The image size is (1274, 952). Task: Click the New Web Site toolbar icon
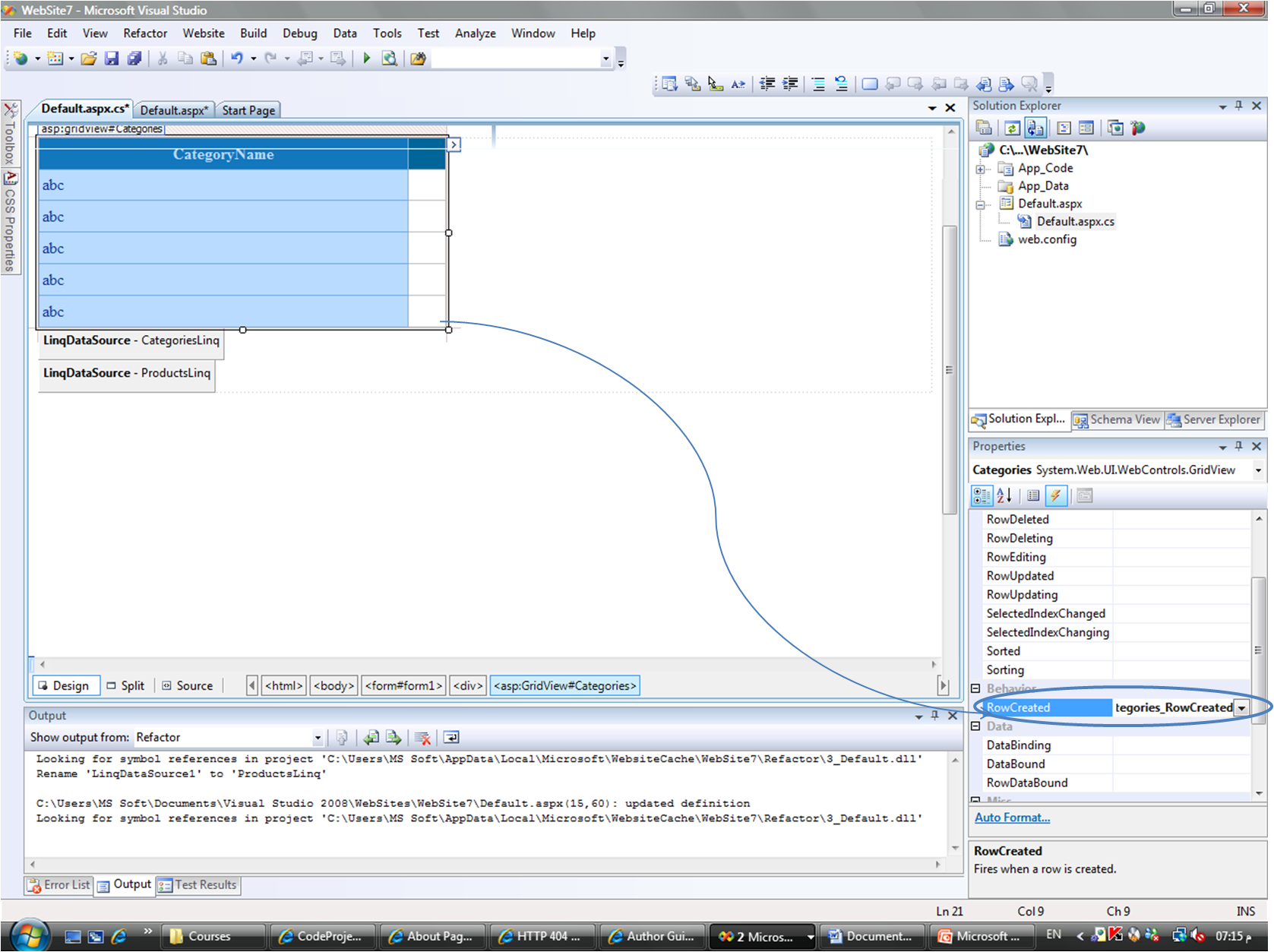point(21,59)
